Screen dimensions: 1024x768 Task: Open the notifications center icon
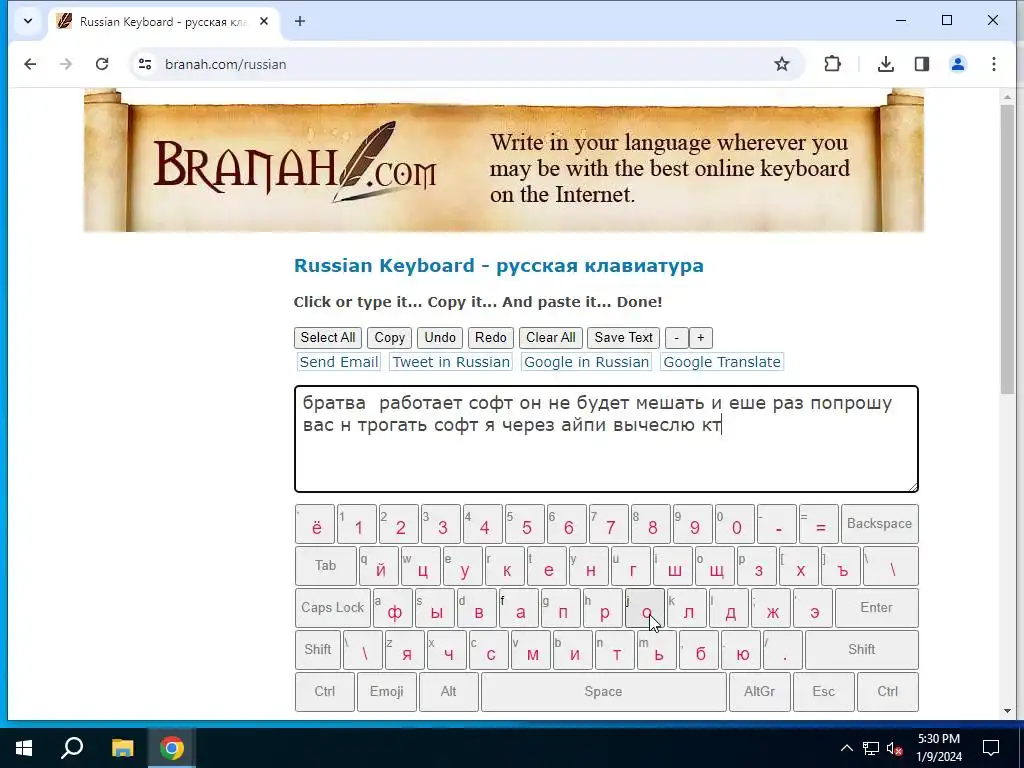pyautogui.click(x=991, y=748)
